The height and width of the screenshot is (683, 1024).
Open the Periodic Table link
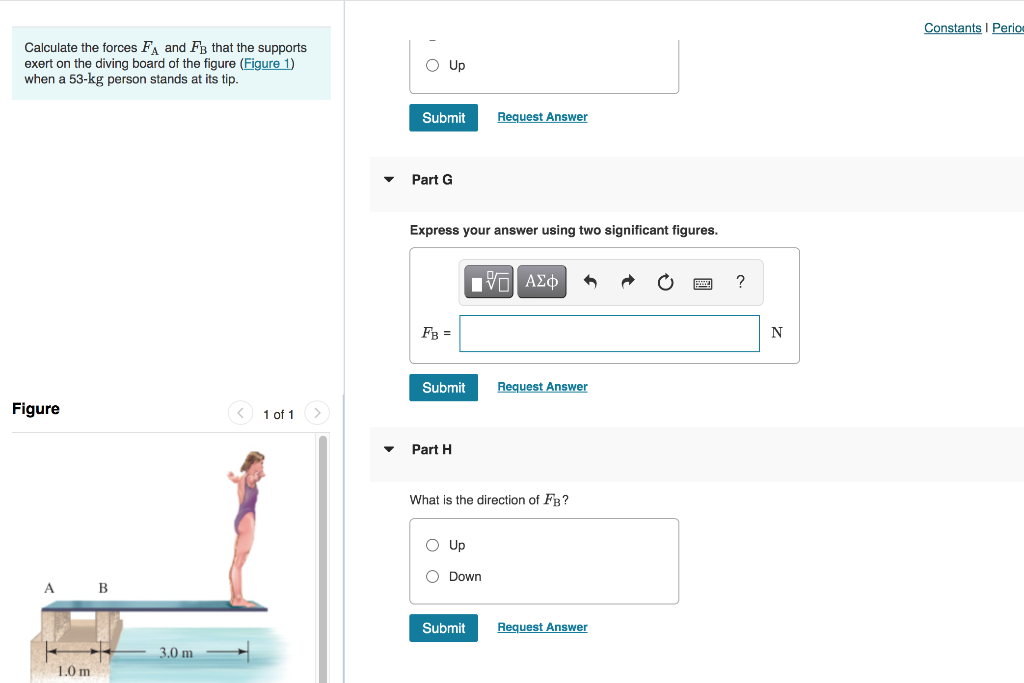(1008, 27)
